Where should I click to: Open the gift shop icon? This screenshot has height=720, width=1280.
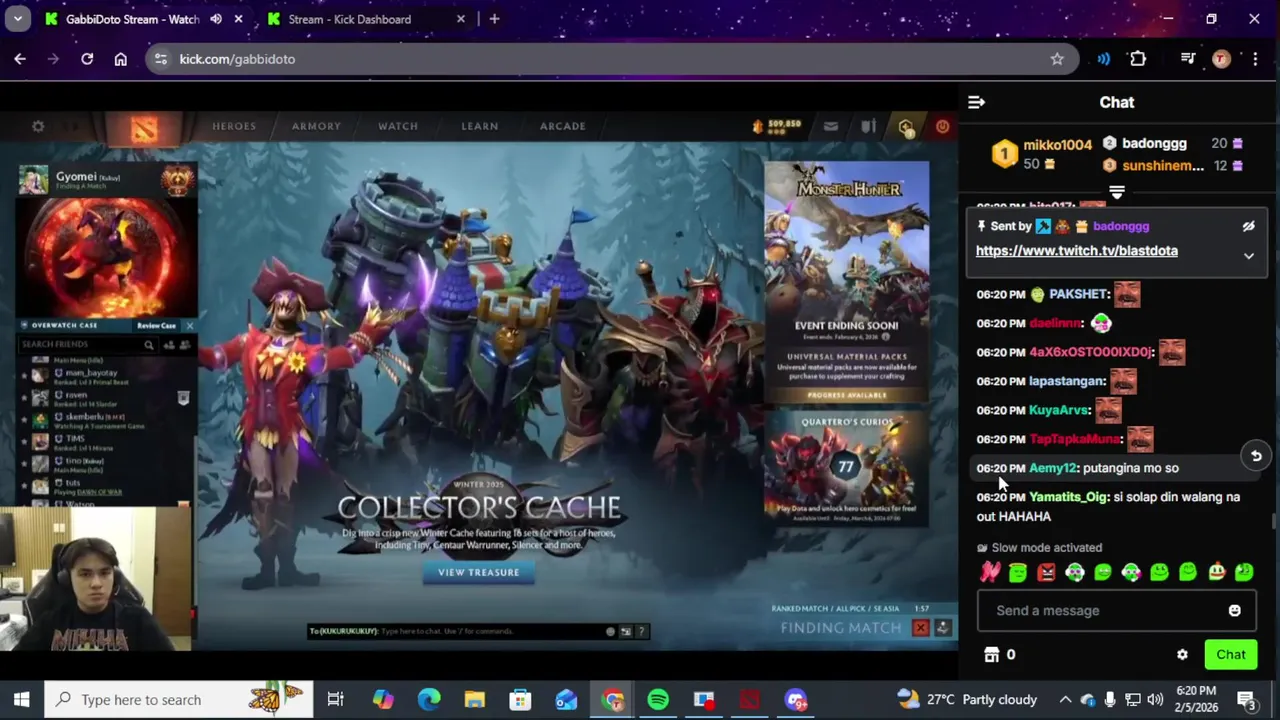(991, 655)
